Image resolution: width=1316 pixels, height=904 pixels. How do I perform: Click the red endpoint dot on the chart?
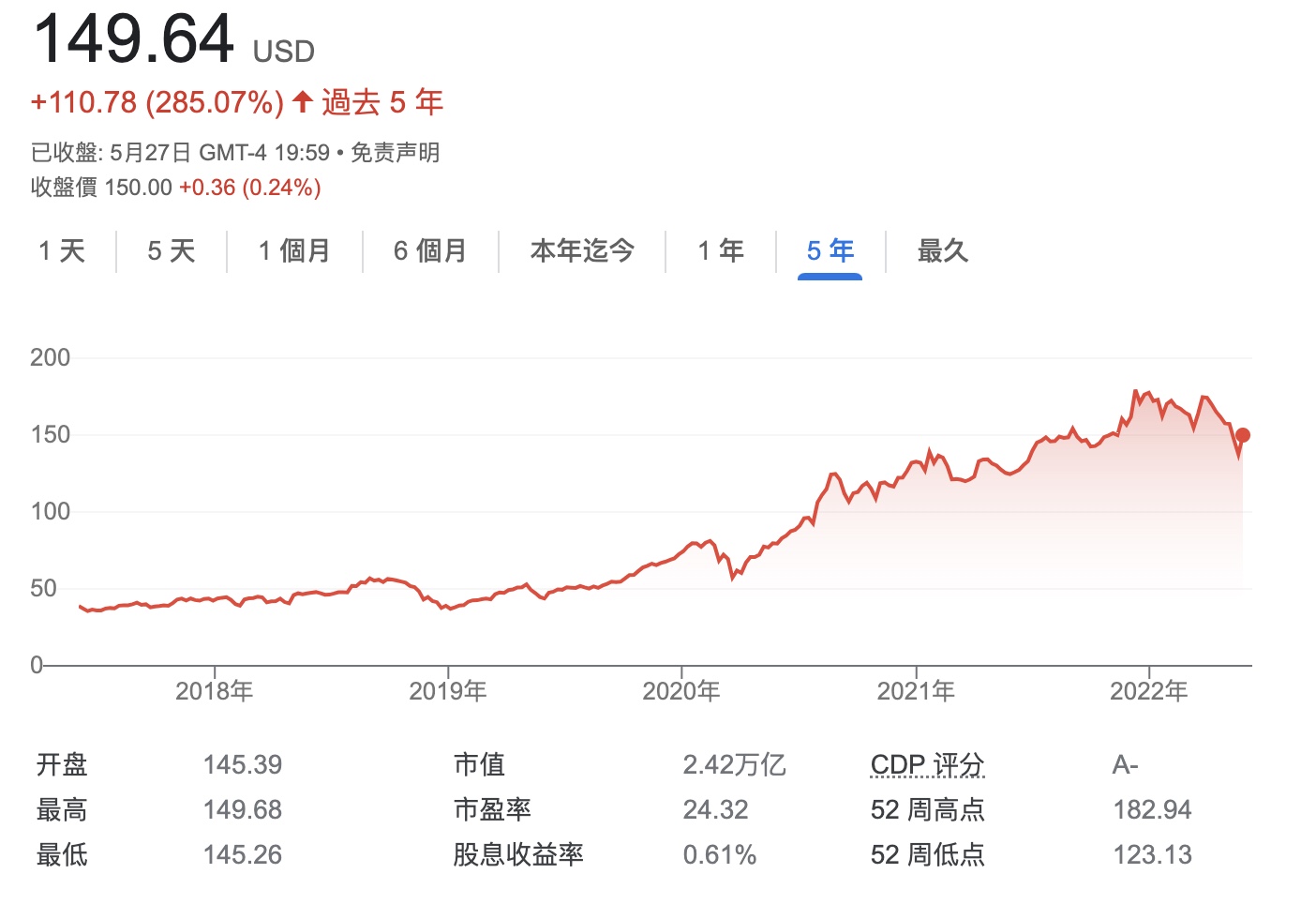(1244, 434)
